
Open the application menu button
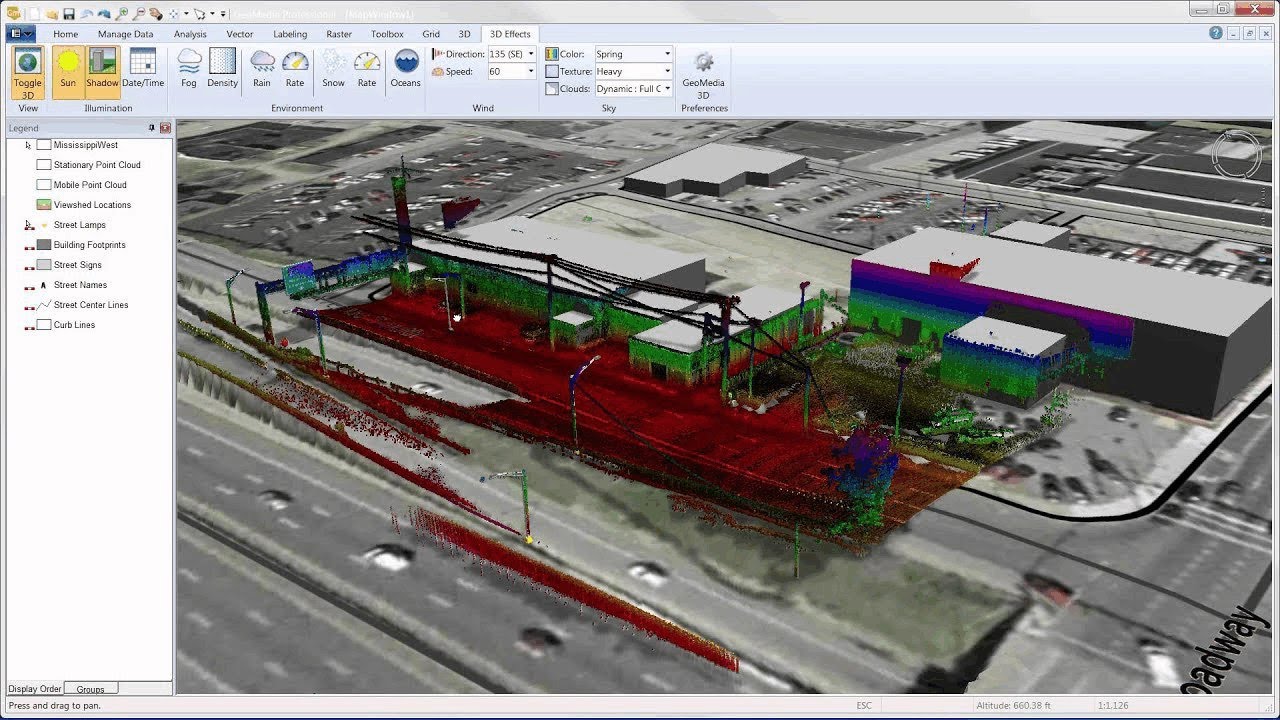21,34
